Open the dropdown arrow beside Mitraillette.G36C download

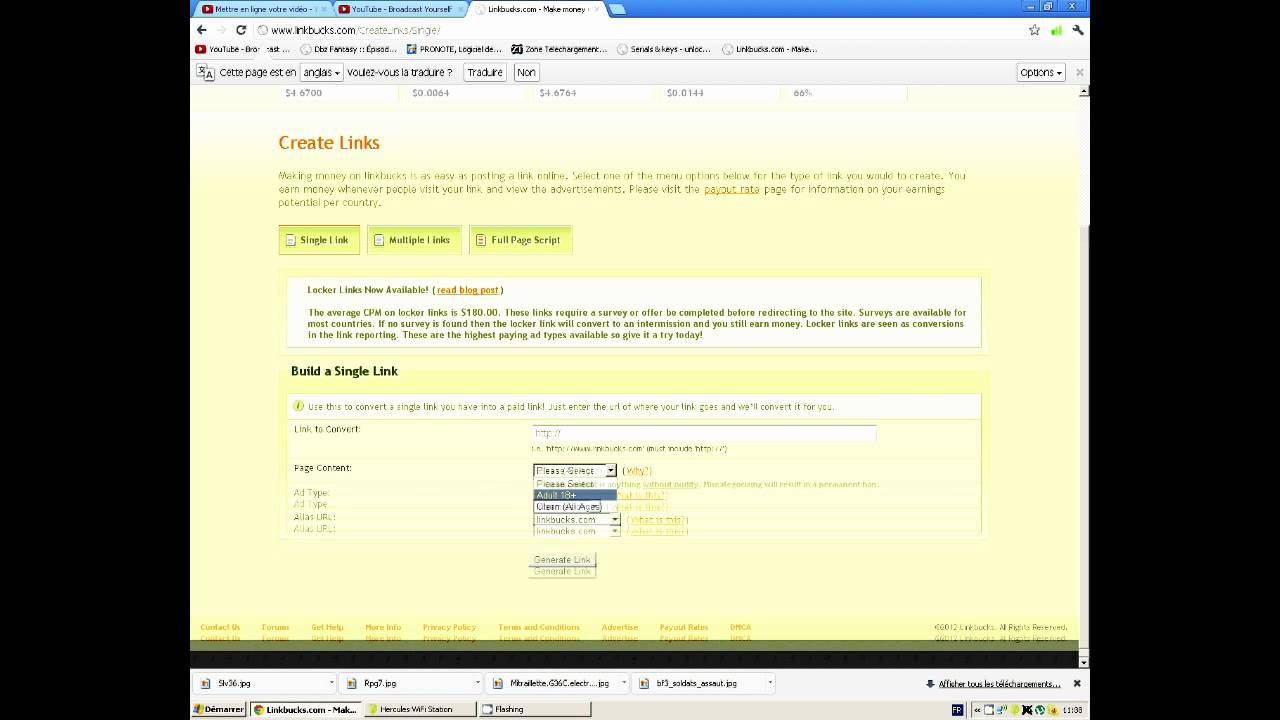[624, 684]
